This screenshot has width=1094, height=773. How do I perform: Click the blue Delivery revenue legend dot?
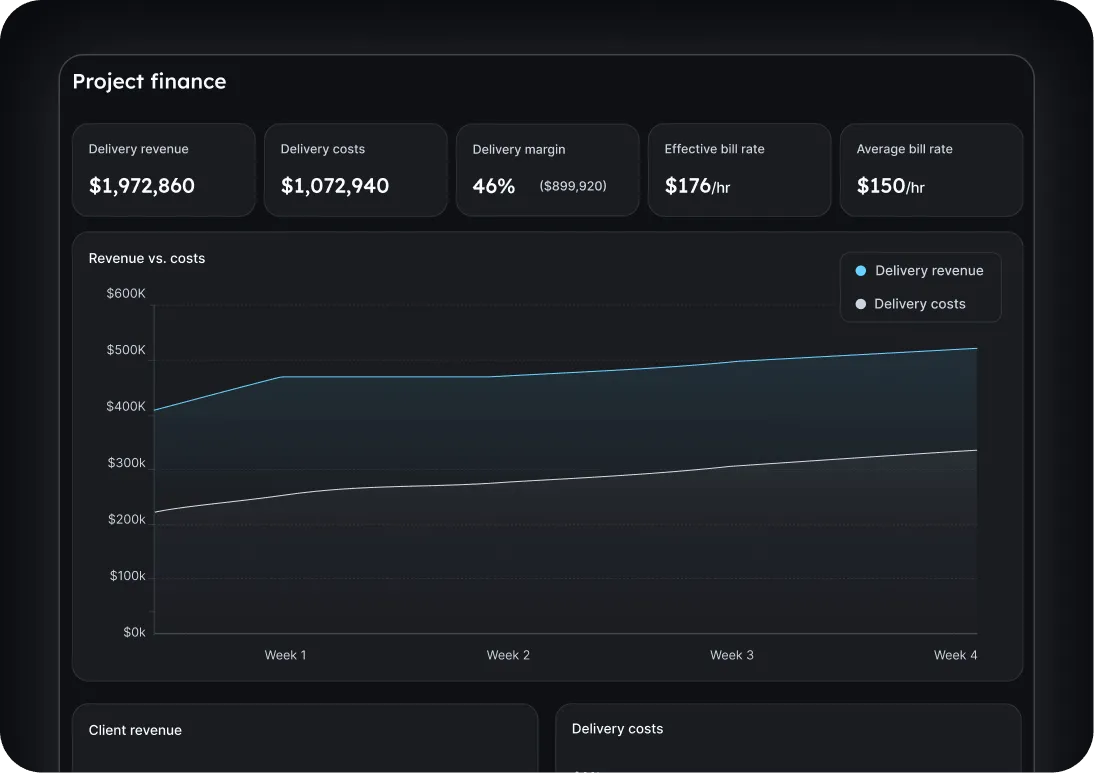[x=861, y=271]
